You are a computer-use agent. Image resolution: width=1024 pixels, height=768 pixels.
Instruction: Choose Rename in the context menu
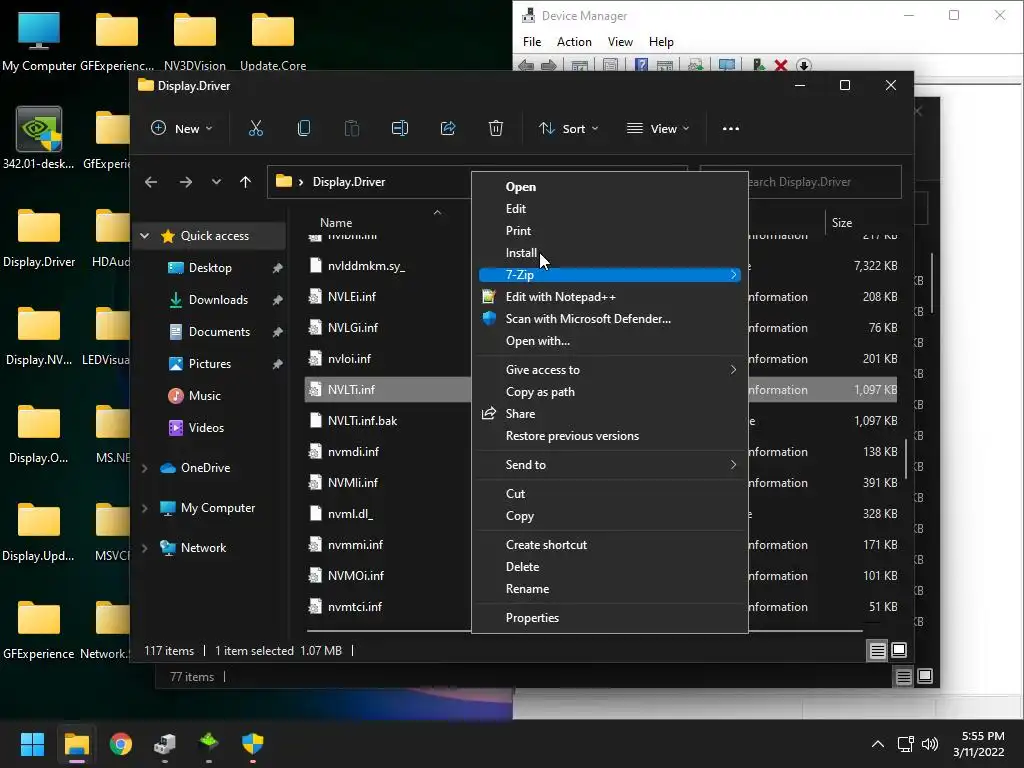tap(610, 589)
